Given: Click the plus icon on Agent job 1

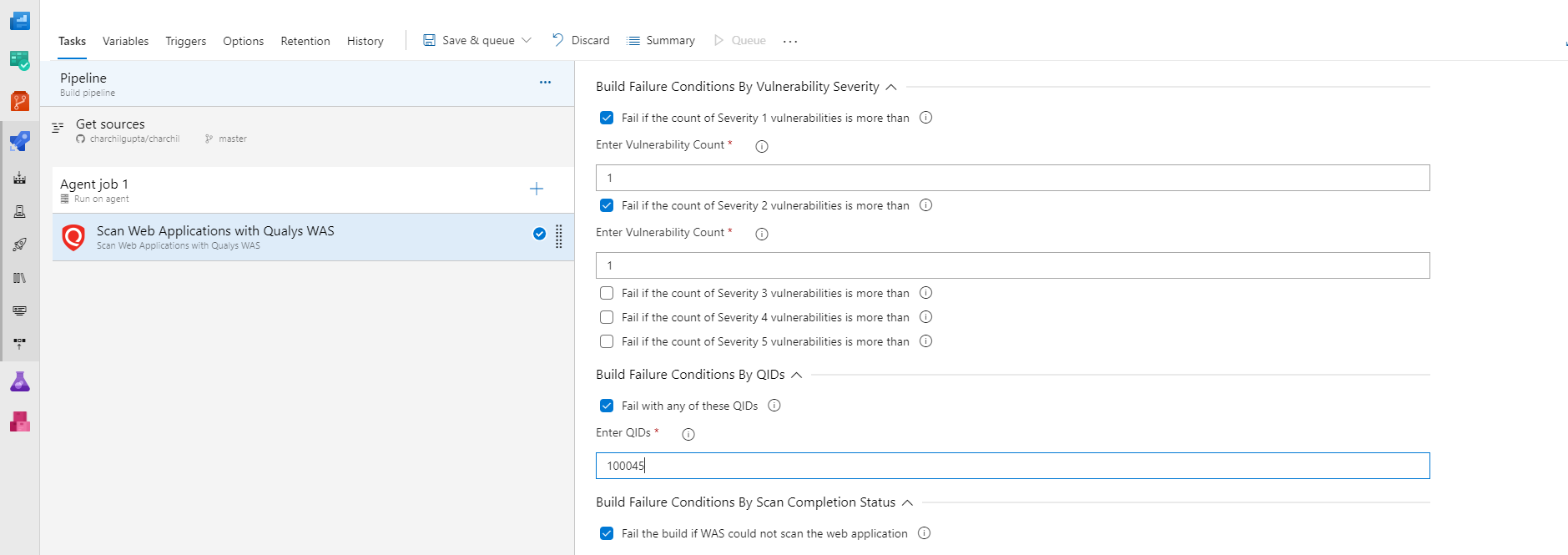Looking at the screenshot, I should [x=537, y=189].
